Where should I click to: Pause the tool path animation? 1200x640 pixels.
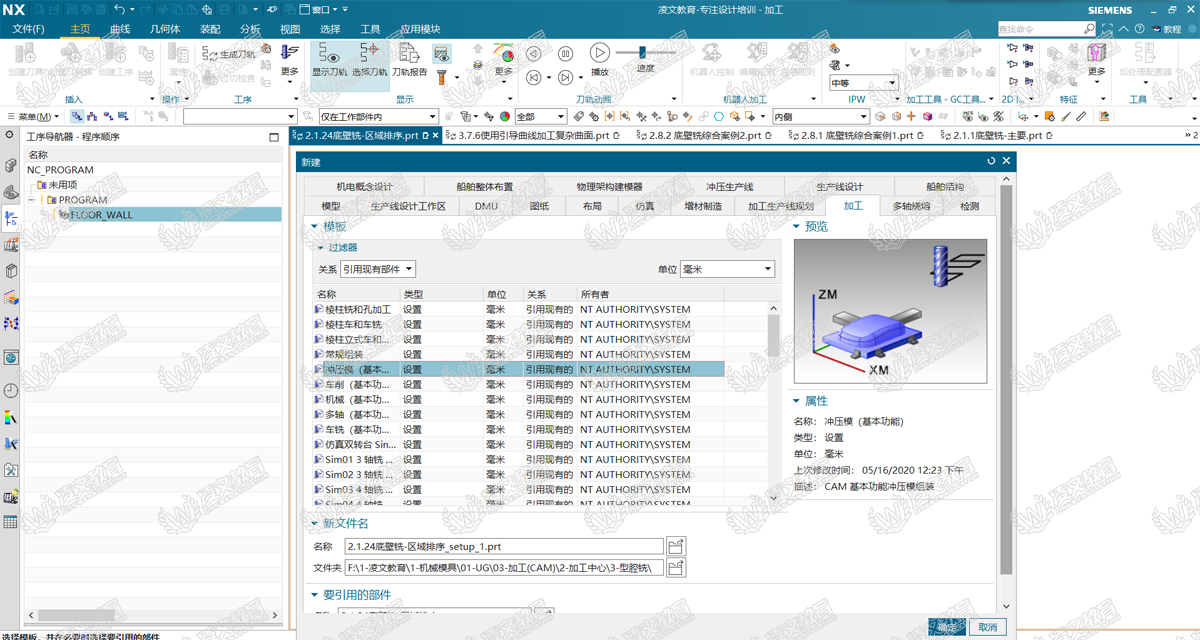(x=565, y=54)
